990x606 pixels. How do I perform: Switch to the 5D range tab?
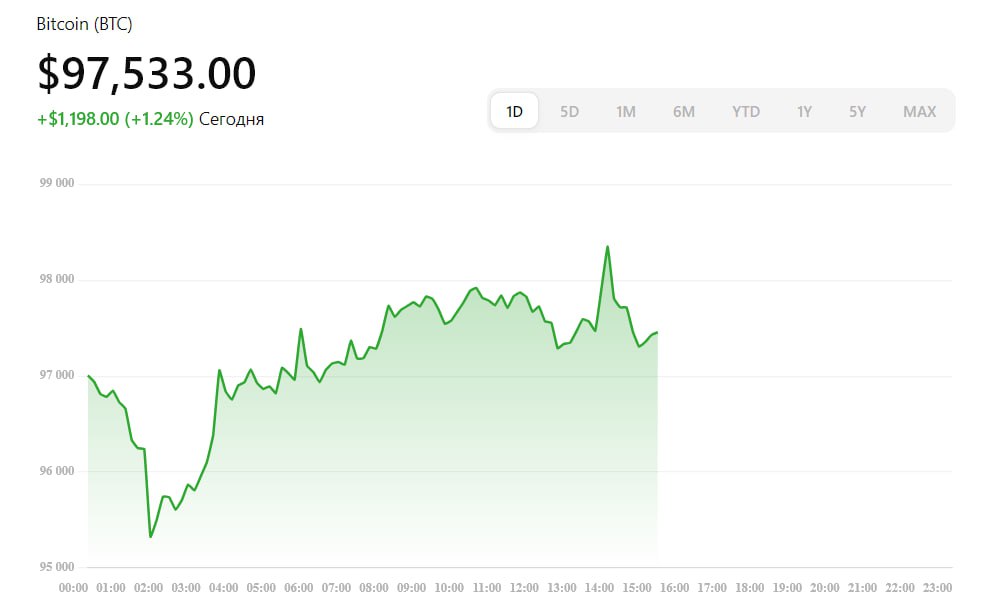[569, 111]
